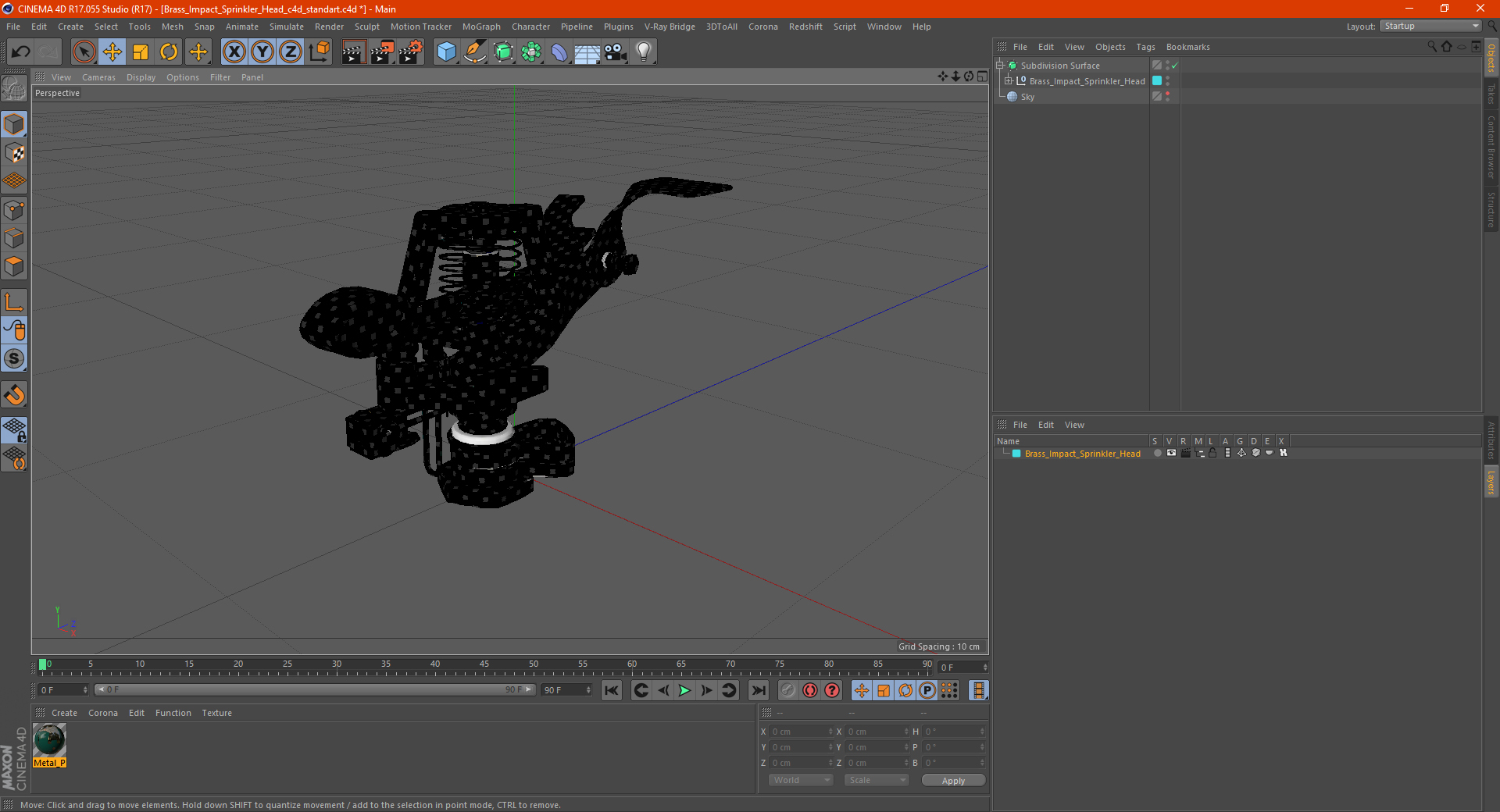Select the Metal_P material thumbnail
Image resolution: width=1500 pixels, height=812 pixels.
(x=49, y=740)
